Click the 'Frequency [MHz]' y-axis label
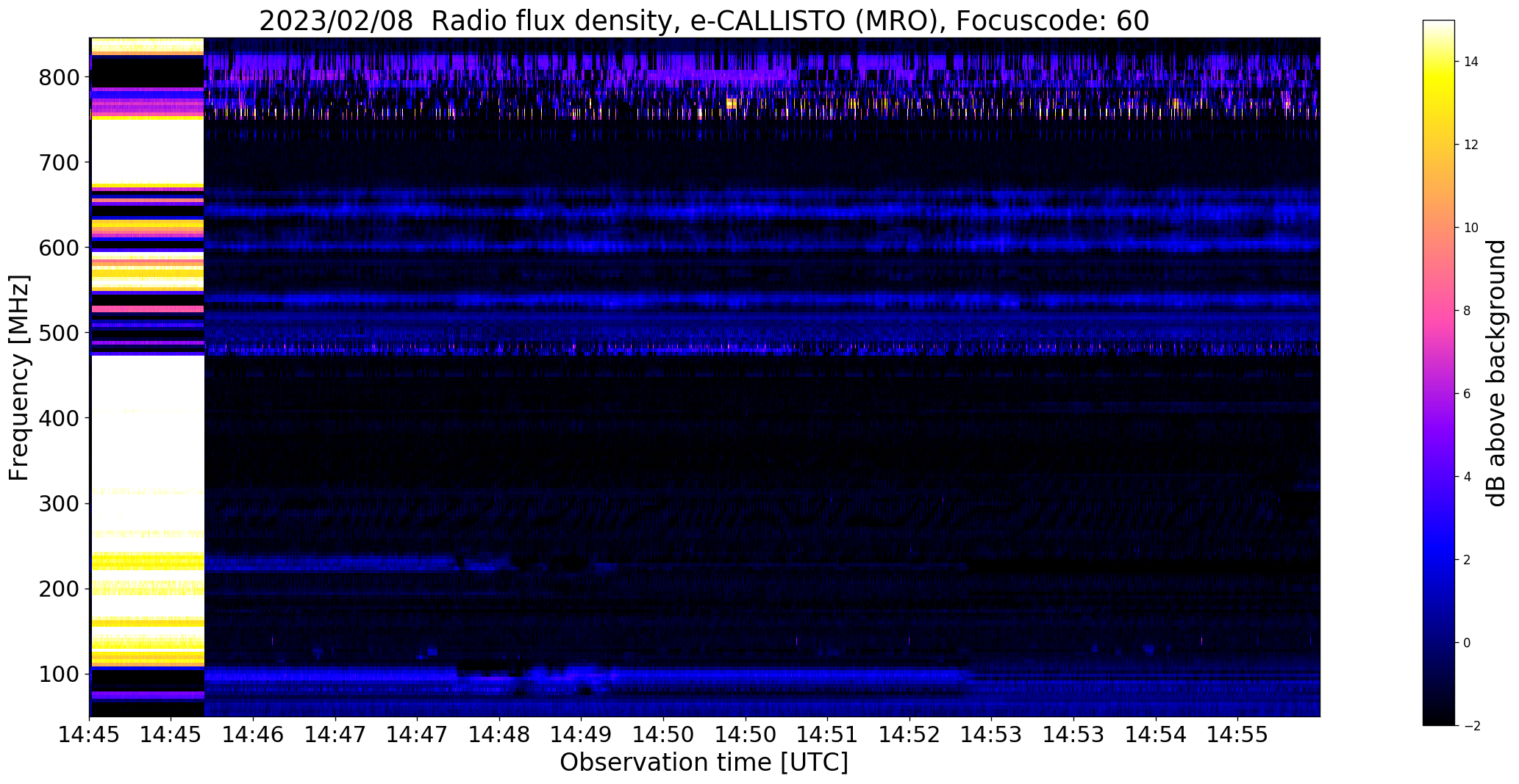Screen dimensions: 1519x784 pos(19,378)
